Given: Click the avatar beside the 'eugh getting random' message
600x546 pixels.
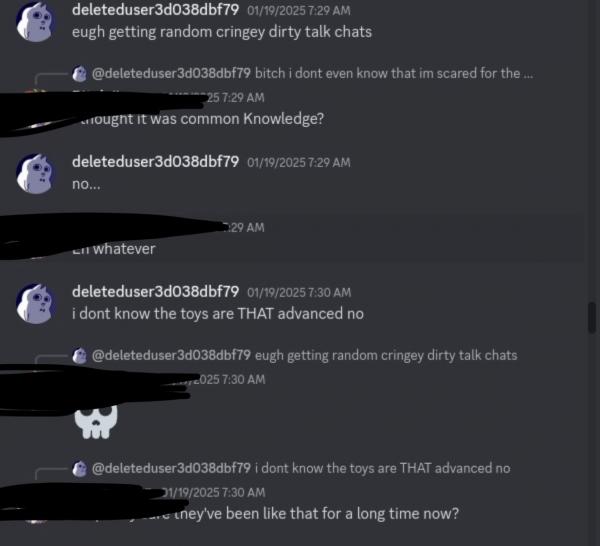Looking at the screenshot, I should (36, 21).
